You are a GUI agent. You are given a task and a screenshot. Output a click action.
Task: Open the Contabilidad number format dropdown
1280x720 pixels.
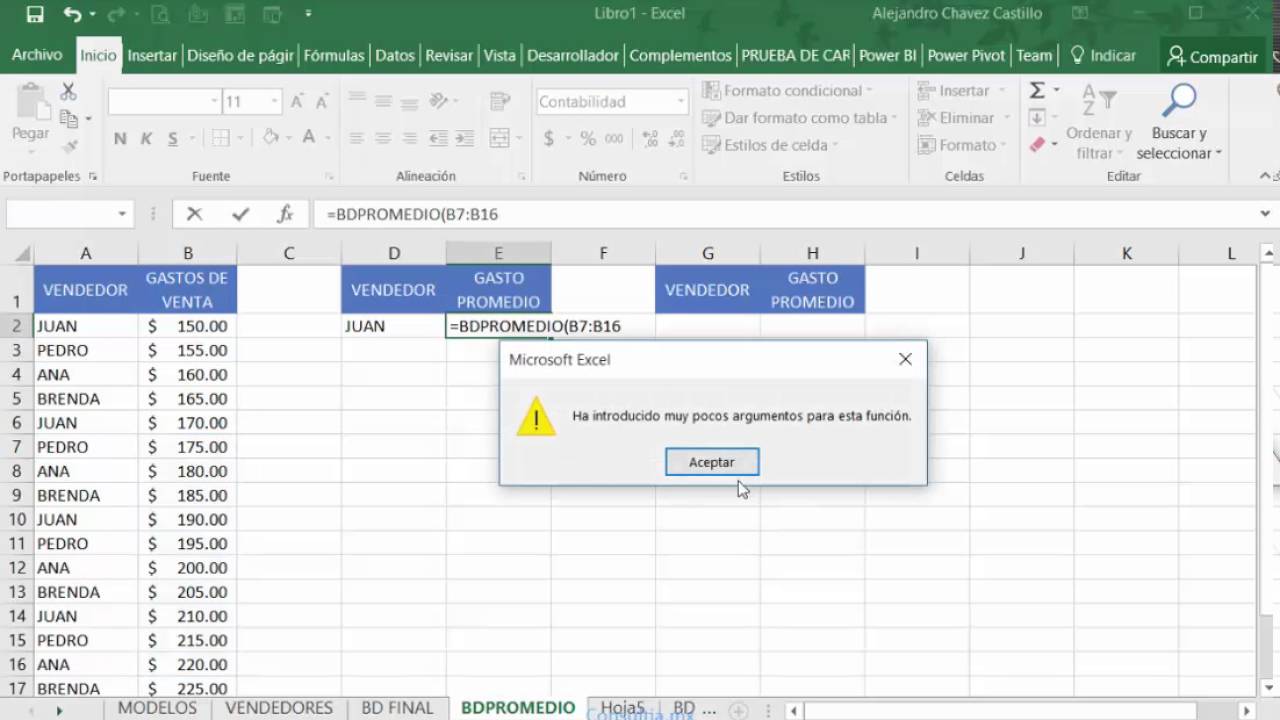point(681,102)
